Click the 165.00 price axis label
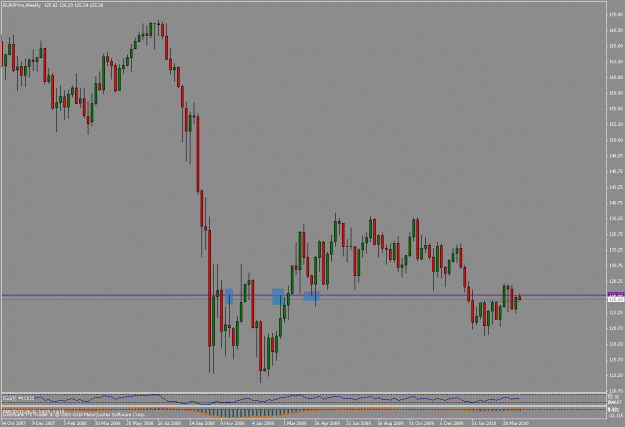 click(616, 46)
